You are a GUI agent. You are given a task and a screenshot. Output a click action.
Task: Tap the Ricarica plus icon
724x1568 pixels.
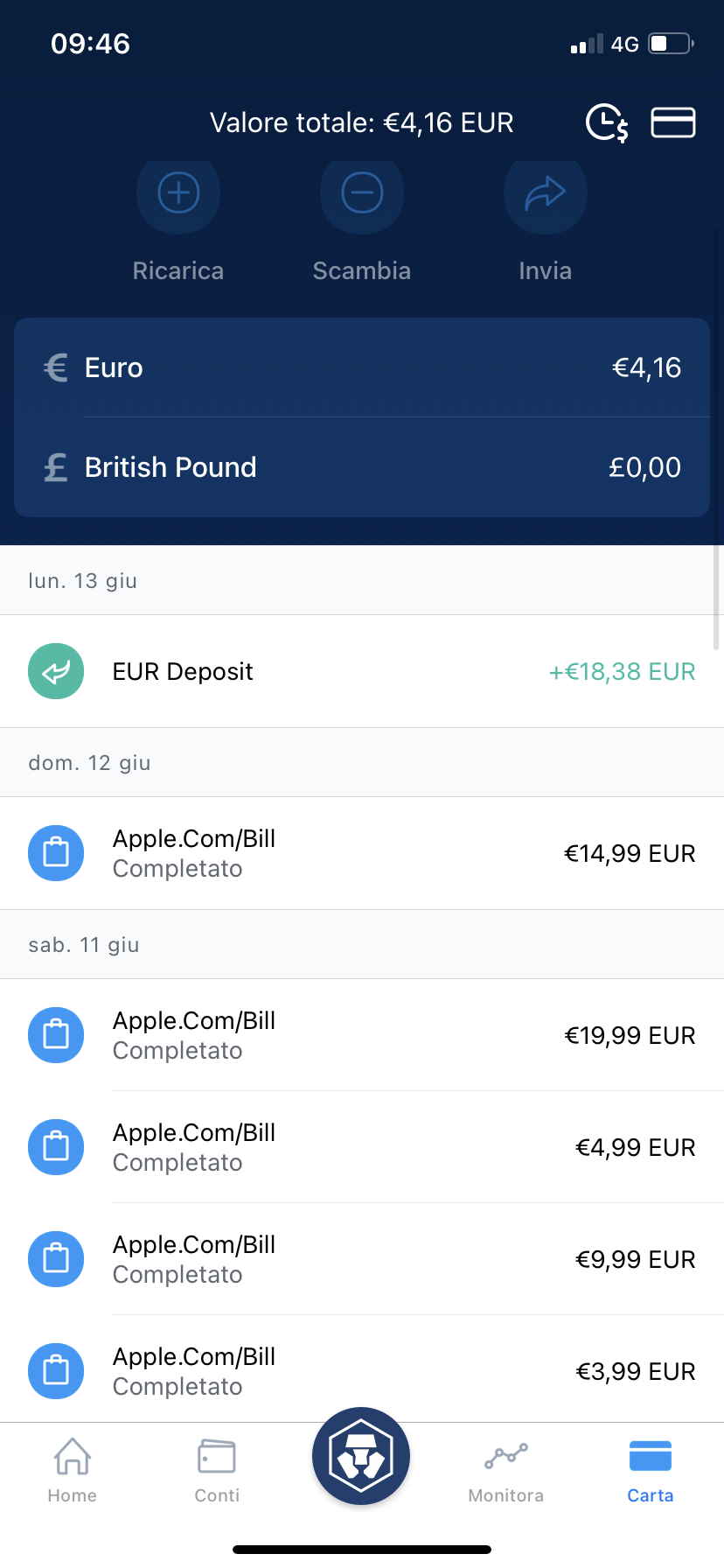tap(178, 193)
